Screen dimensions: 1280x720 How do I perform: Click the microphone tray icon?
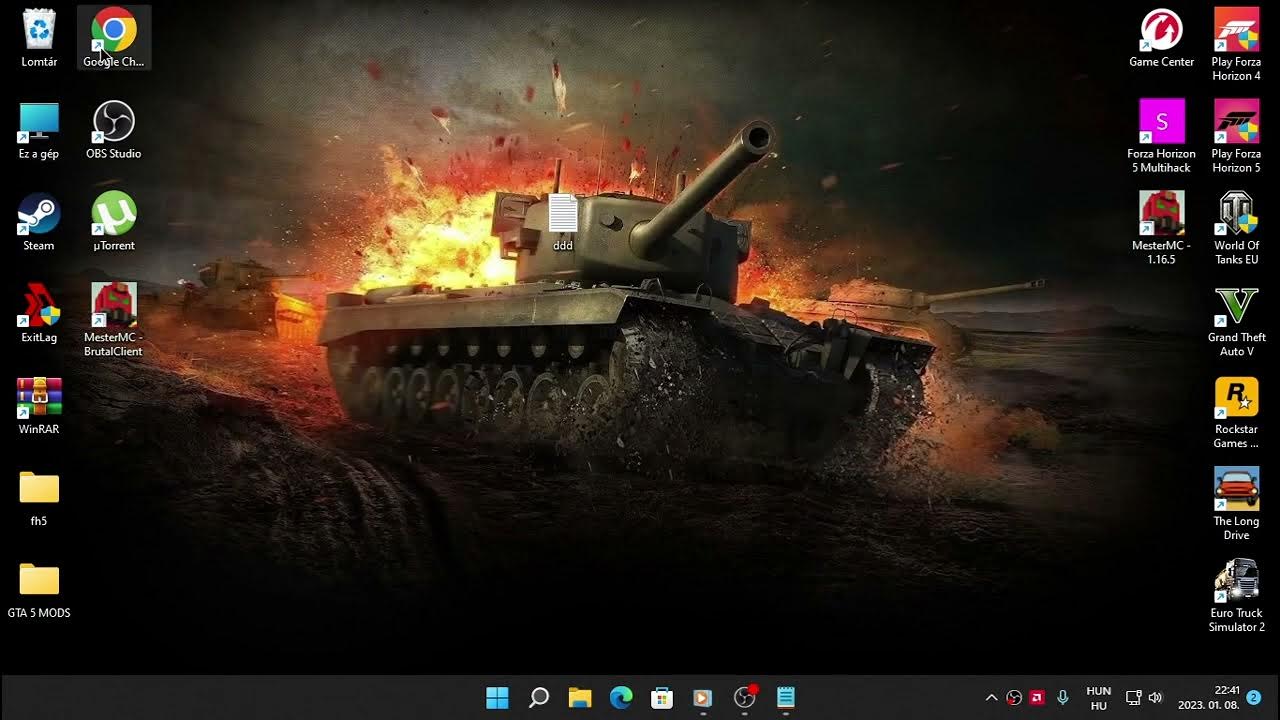click(x=1062, y=698)
